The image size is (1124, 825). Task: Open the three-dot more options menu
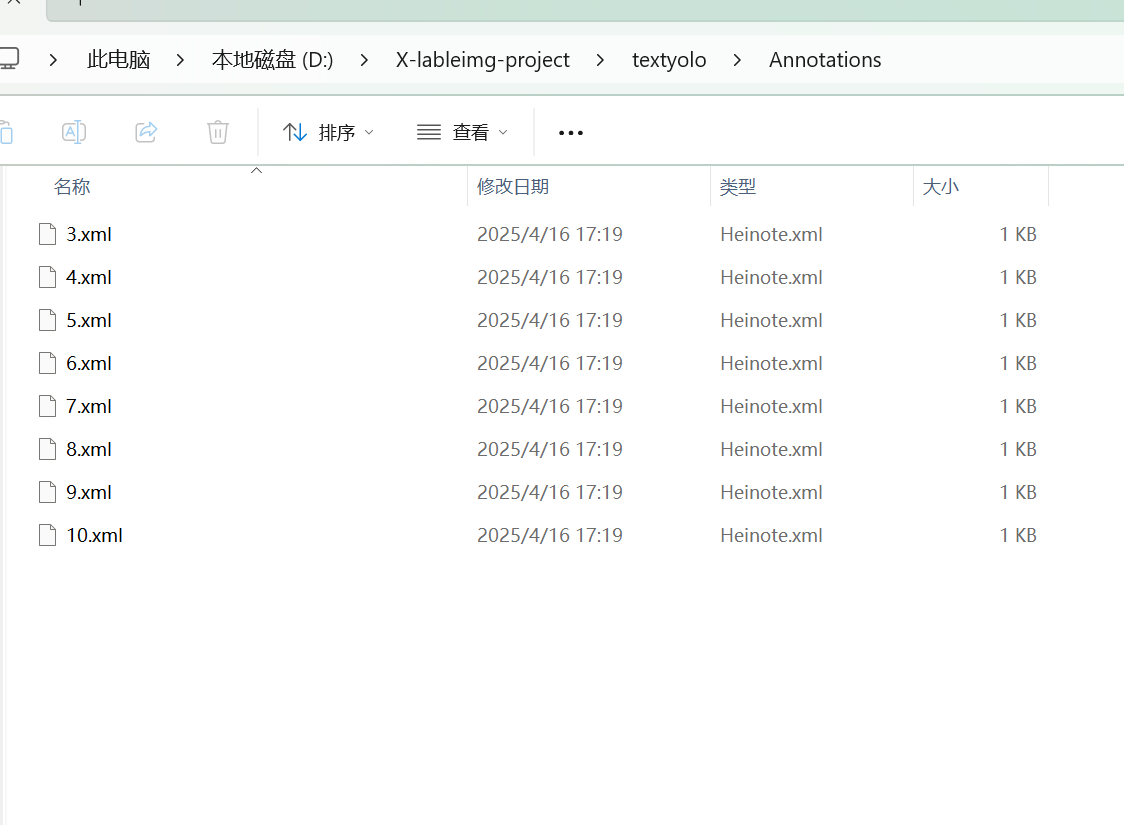(x=570, y=133)
